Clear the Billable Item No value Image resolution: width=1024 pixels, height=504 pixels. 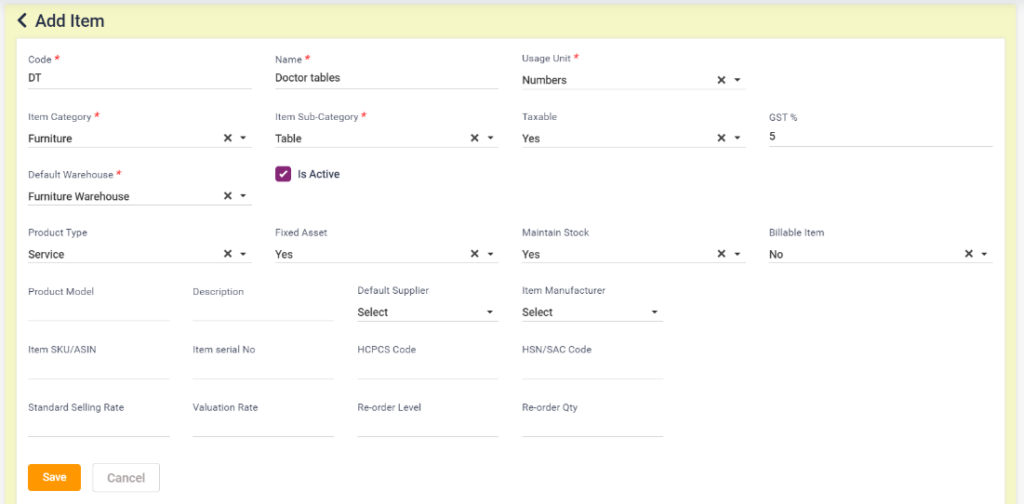pyautogui.click(x=968, y=254)
